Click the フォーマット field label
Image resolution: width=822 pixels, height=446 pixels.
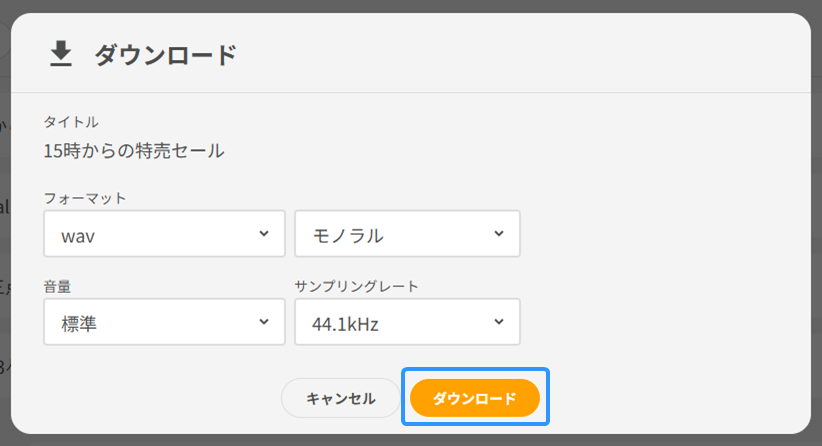(x=85, y=198)
